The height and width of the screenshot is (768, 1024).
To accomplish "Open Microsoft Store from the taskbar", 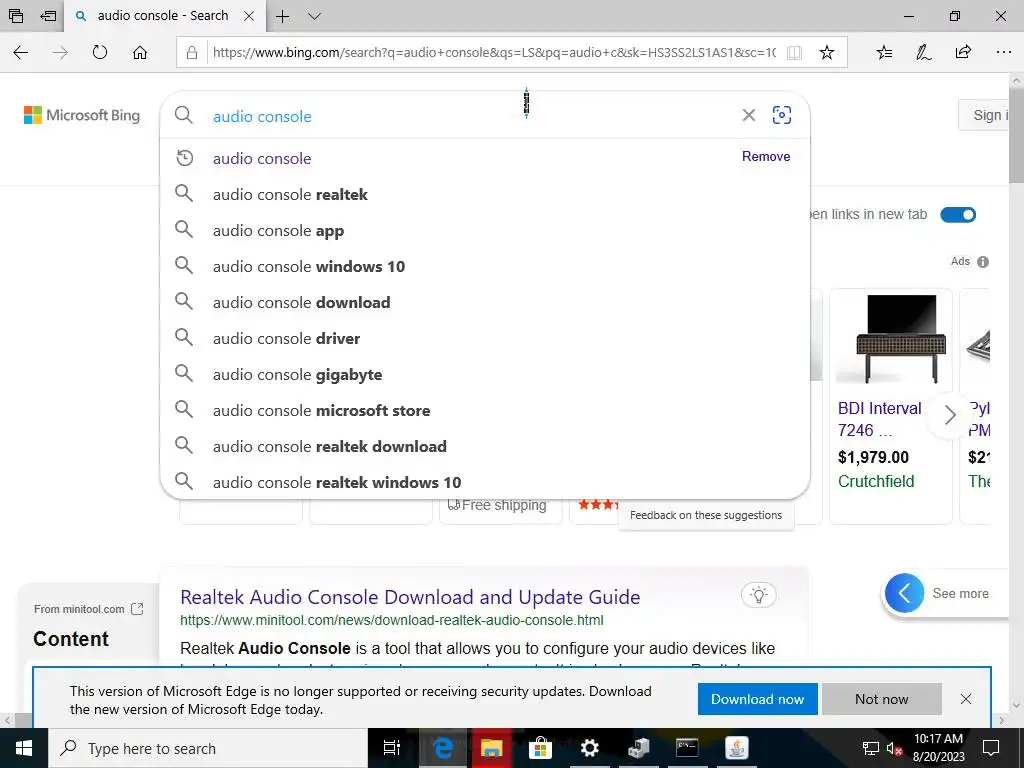I will tap(541, 748).
